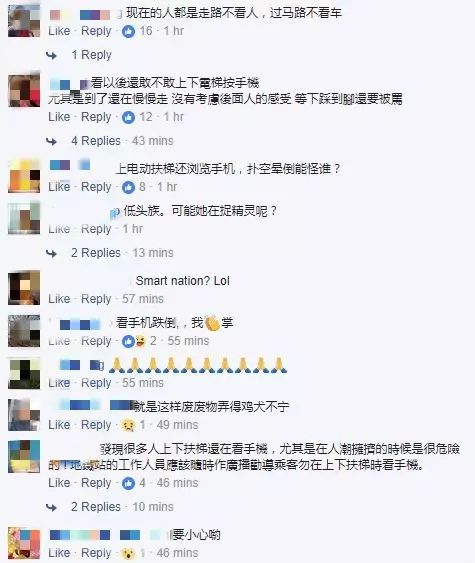Like the 'Smart nation? Lol' comment

click(59, 299)
